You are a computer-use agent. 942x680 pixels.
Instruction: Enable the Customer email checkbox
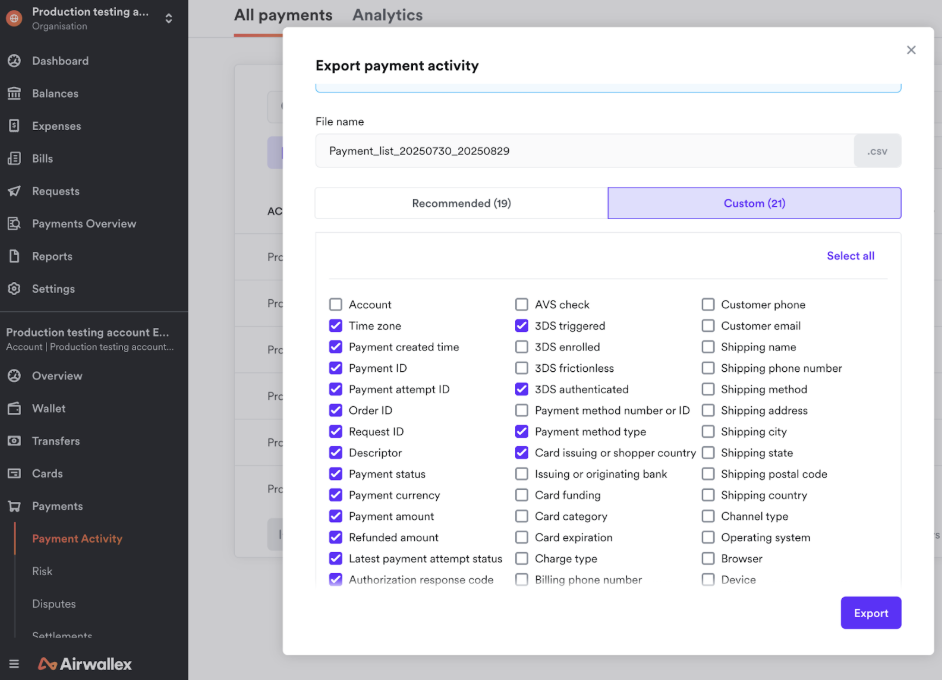point(708,326)
